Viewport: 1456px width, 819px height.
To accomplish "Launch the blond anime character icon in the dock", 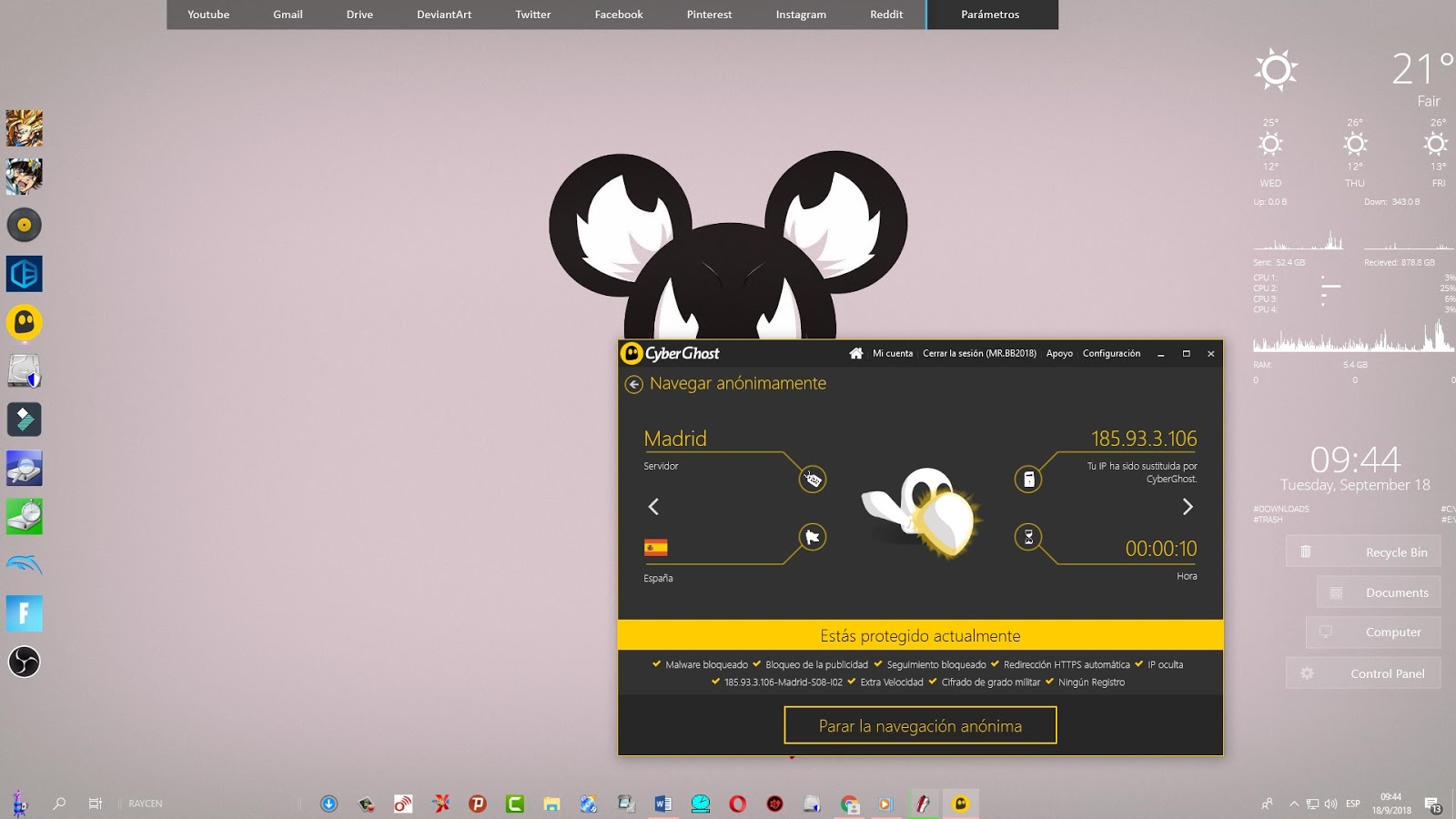I will (x=25, y=128).
